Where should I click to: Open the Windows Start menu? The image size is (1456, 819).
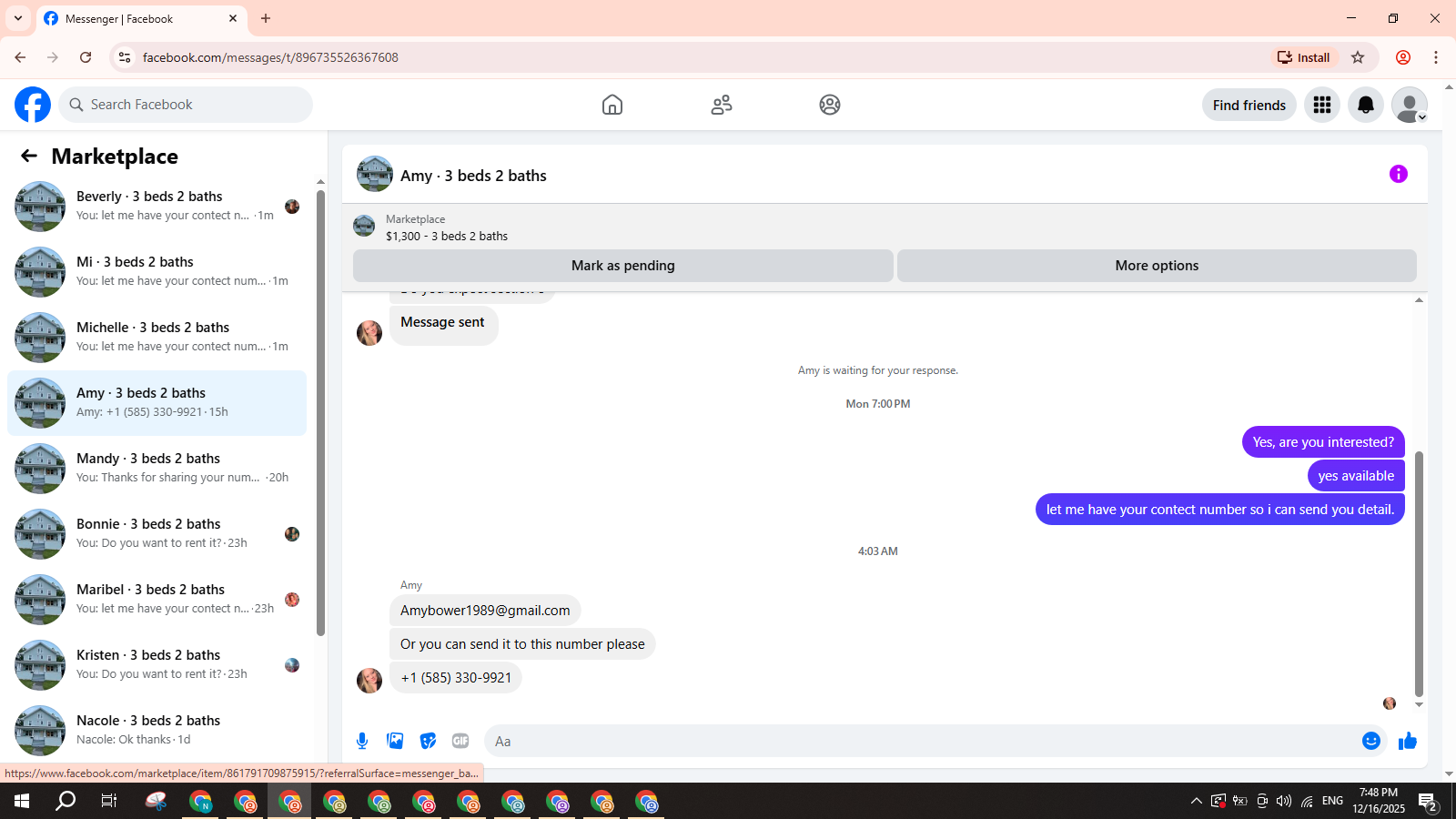point(22,801)
